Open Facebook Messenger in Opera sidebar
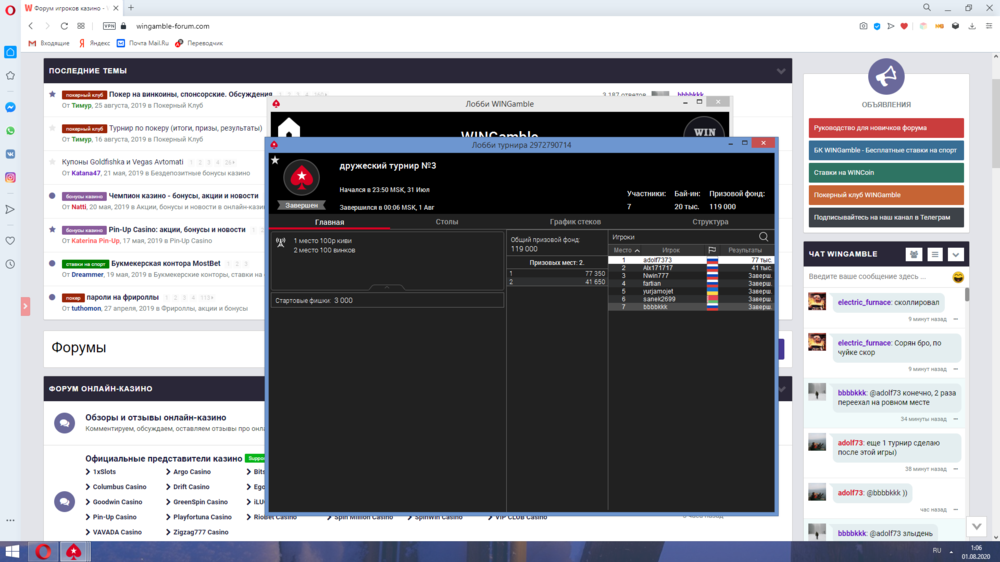Viewport: 1000px width, 562px height. tap(10, 107)
